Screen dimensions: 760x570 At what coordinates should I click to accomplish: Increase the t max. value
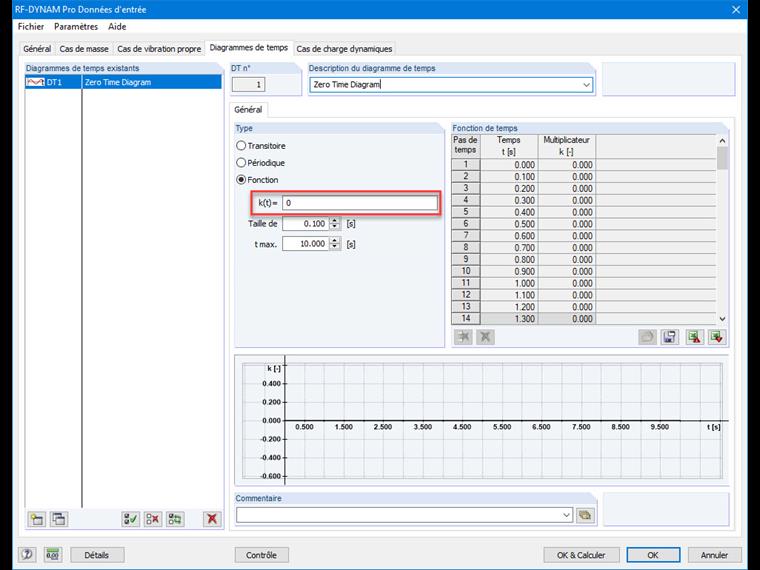[x=335, y=241]
